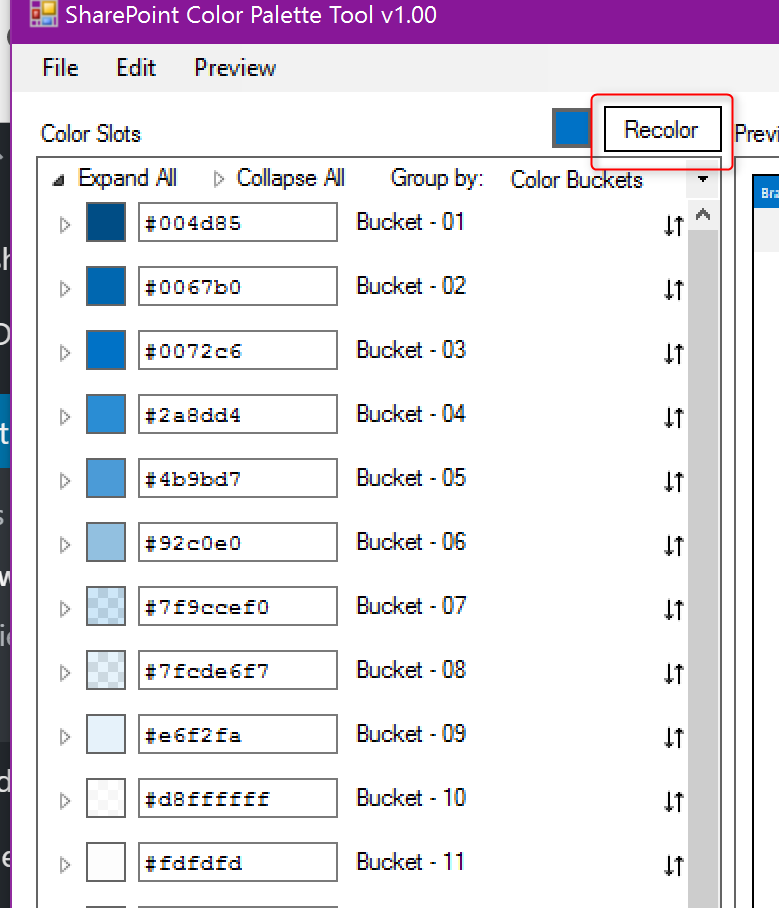Click the hex field containing #fdfdfd
This screenshot has width=779, height=908.
(x=237, y=862)
